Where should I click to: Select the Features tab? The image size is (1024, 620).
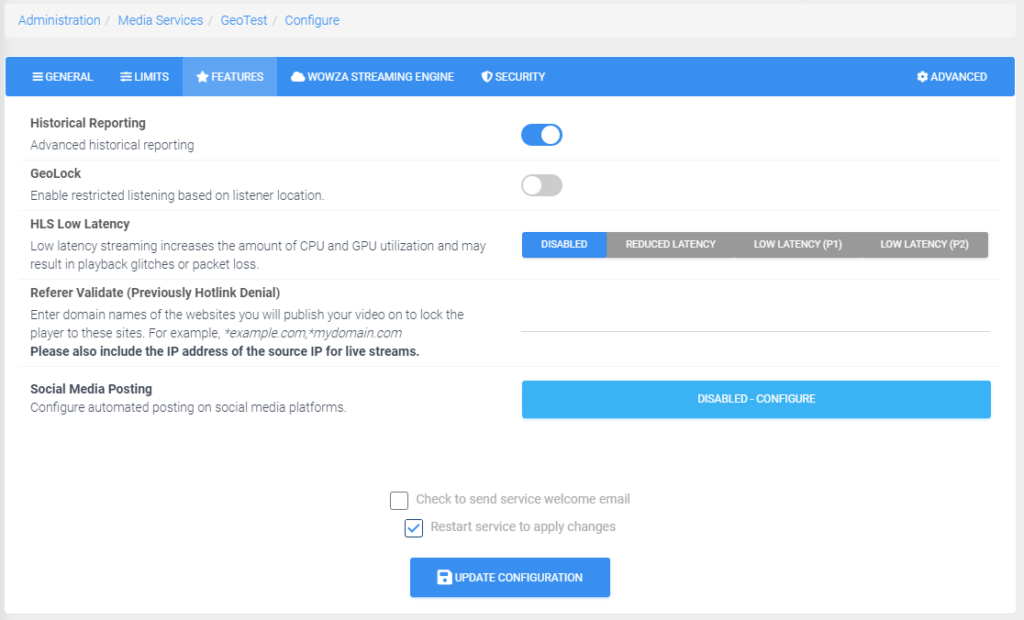230,76
